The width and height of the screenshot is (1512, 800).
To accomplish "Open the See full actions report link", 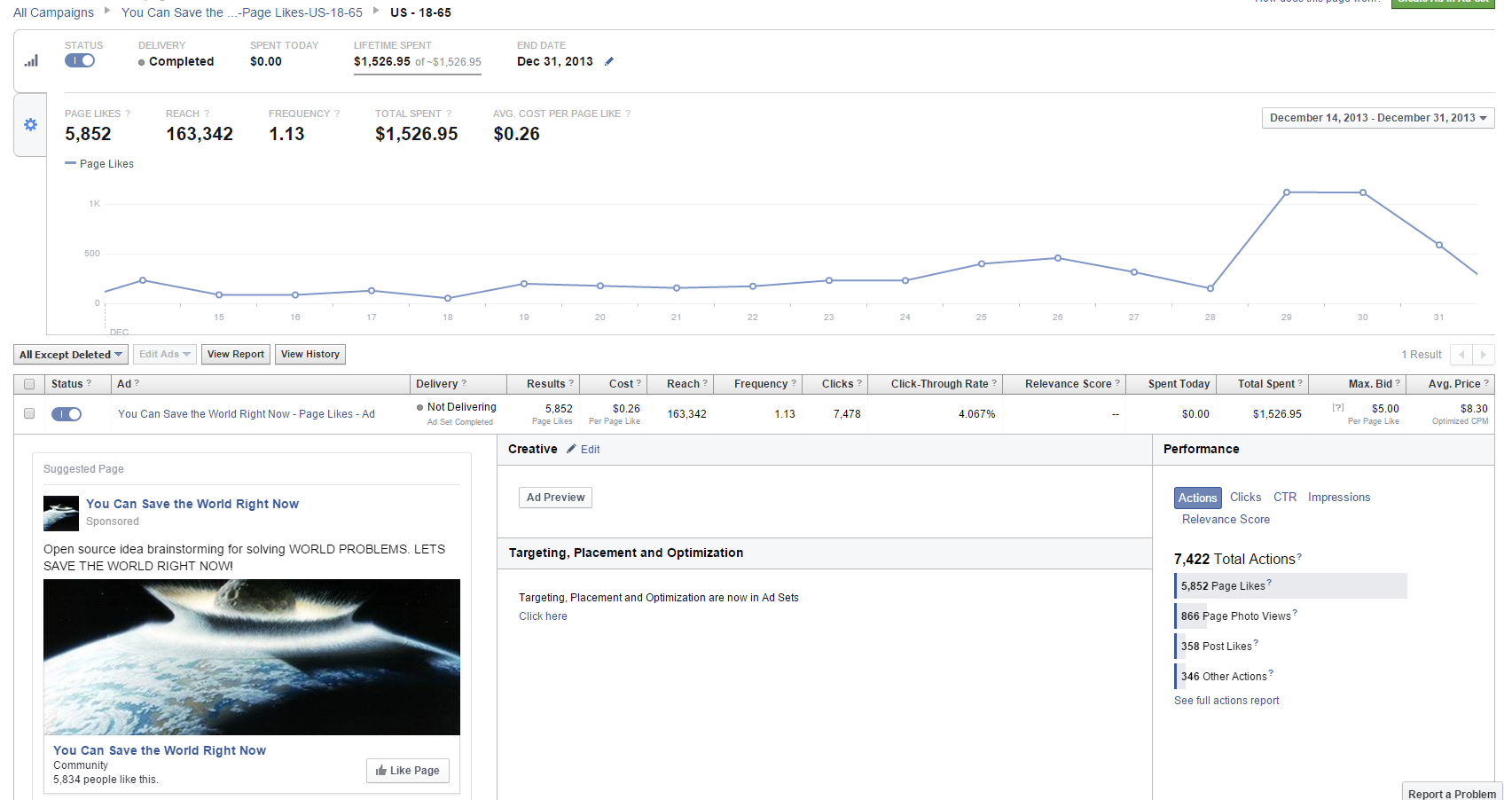I will click(x=1226, y=701).
